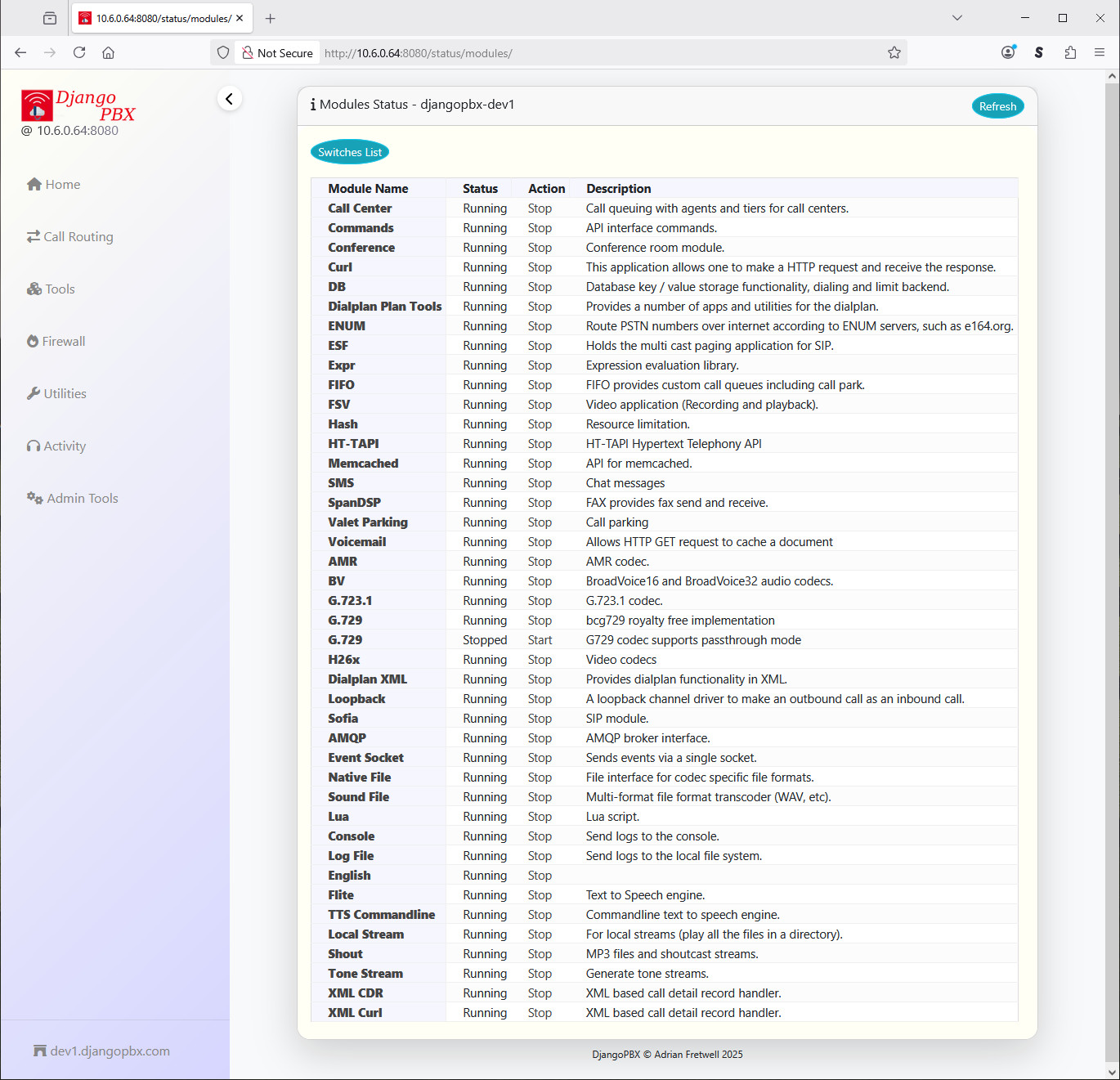This screenshot has width=1120, height=1080.
Task: Click the DjangoPBX logo icon
Action: coord(37,105)
